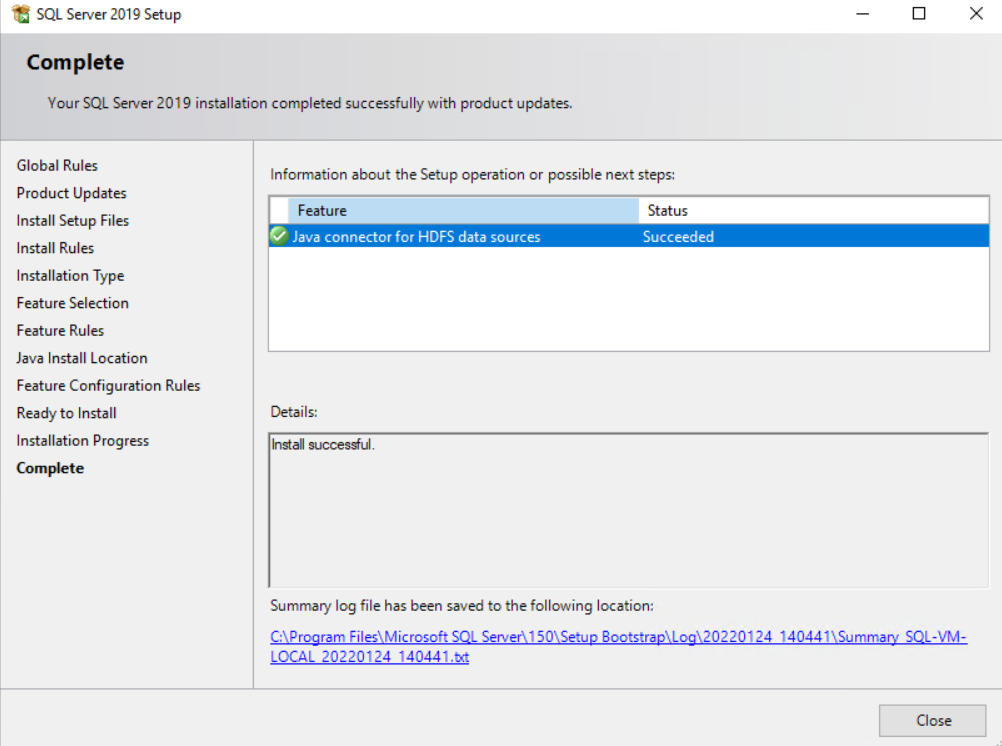Click the Complete page heading
Viewport: 1002px width, 746px height.
coord(75,62)
